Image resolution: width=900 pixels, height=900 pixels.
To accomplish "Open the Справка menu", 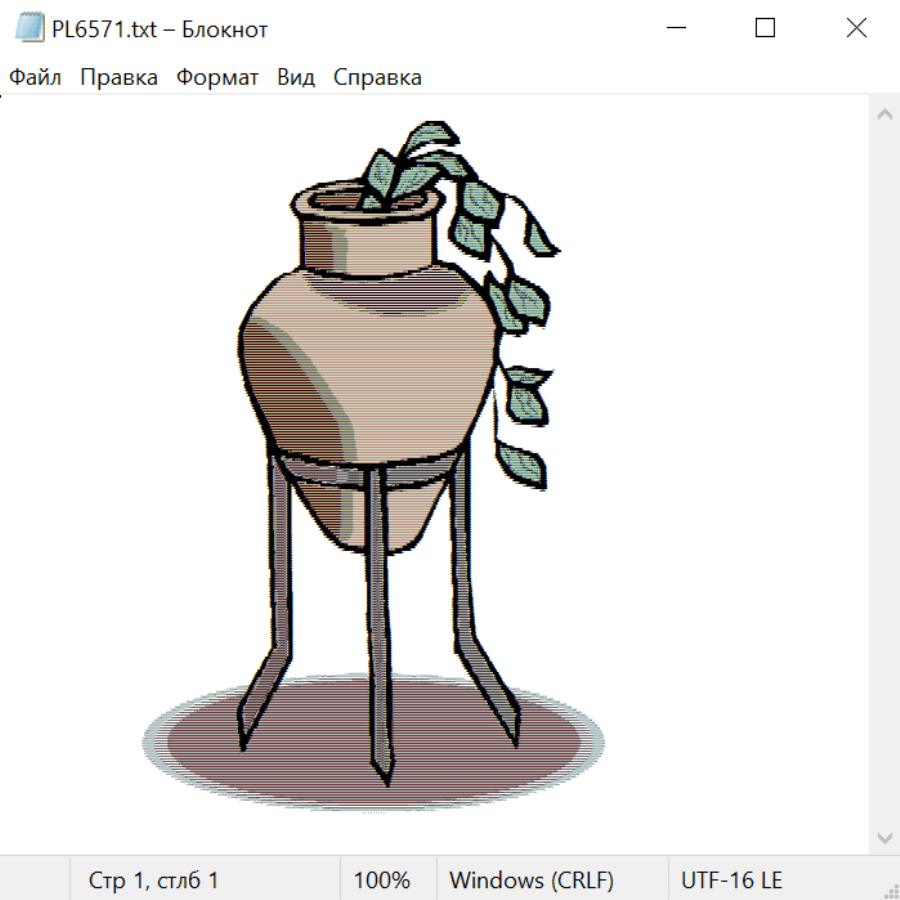I will point(377,78).
